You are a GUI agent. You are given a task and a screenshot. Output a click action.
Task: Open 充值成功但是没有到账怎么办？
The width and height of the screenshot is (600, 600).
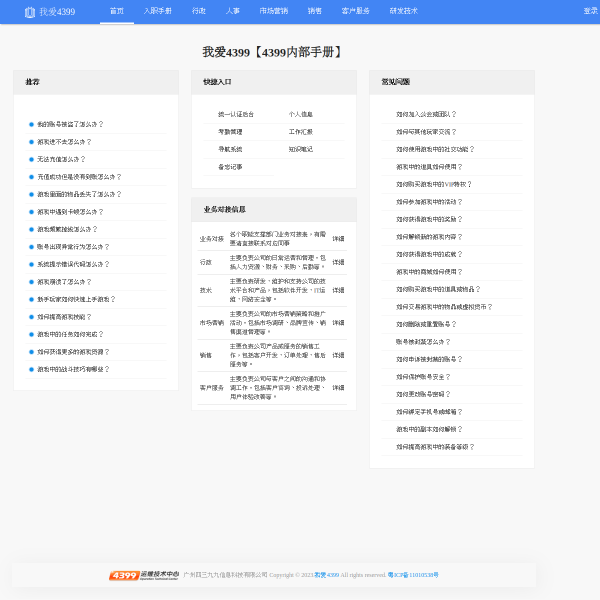(79, 177)
